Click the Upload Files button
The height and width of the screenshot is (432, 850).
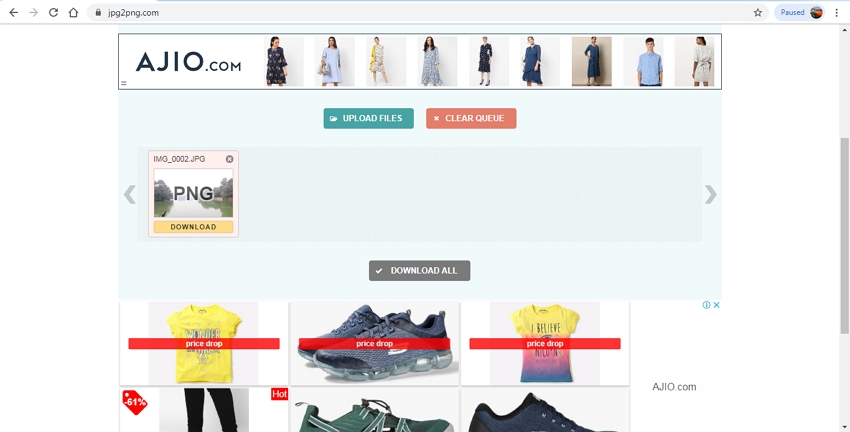tap(368, 118)
